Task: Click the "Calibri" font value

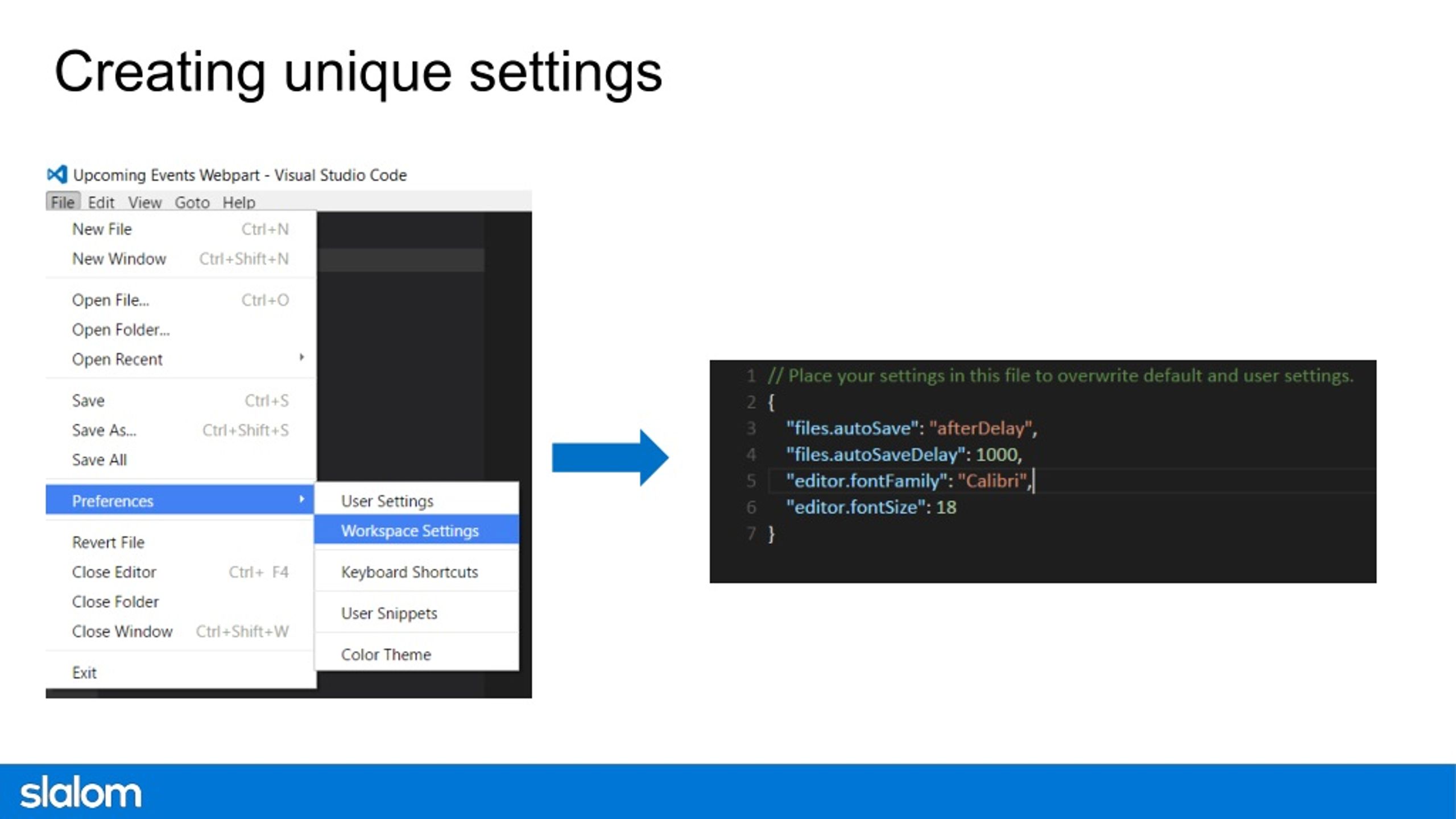Action: 992,481
